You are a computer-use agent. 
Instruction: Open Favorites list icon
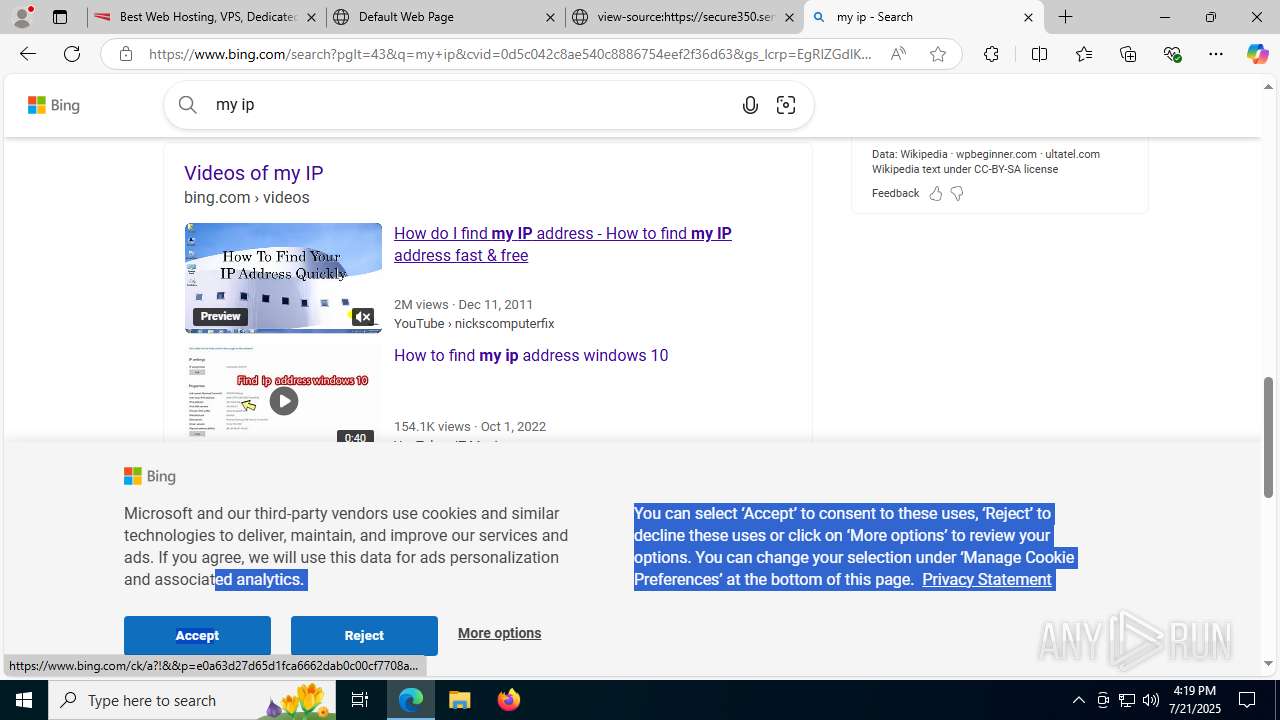coord(1084,54)
